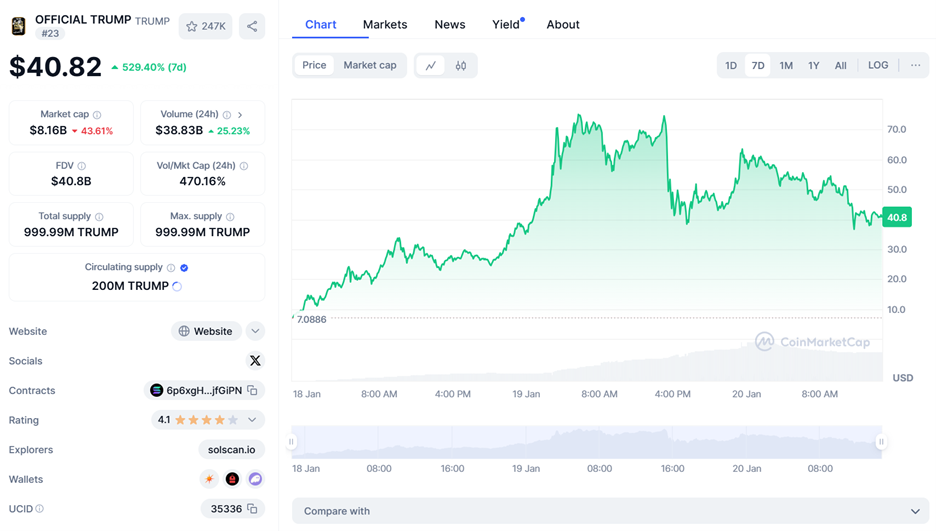Select the Market cap chart toggle
Image resolution: width=936 pixels, height=531 pixels.
click(x=370, y=65)
